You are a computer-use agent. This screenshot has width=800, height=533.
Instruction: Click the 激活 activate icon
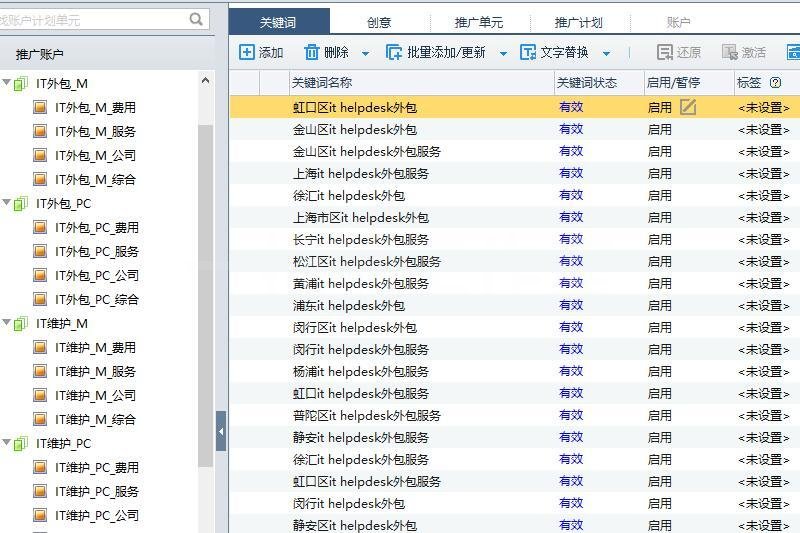pos(730,52)
